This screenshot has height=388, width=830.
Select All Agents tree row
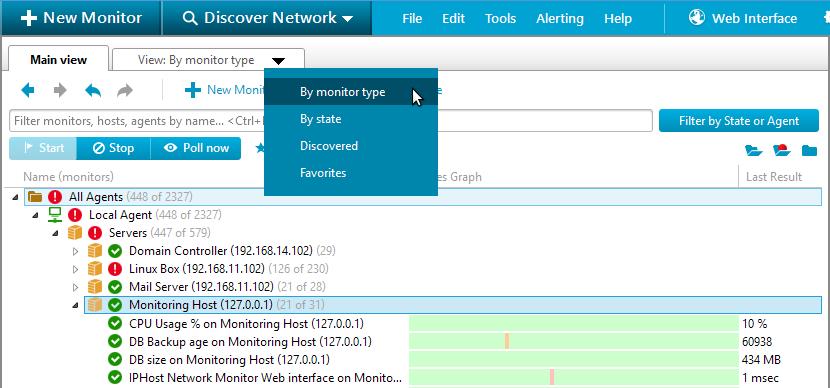click(423, 197)
